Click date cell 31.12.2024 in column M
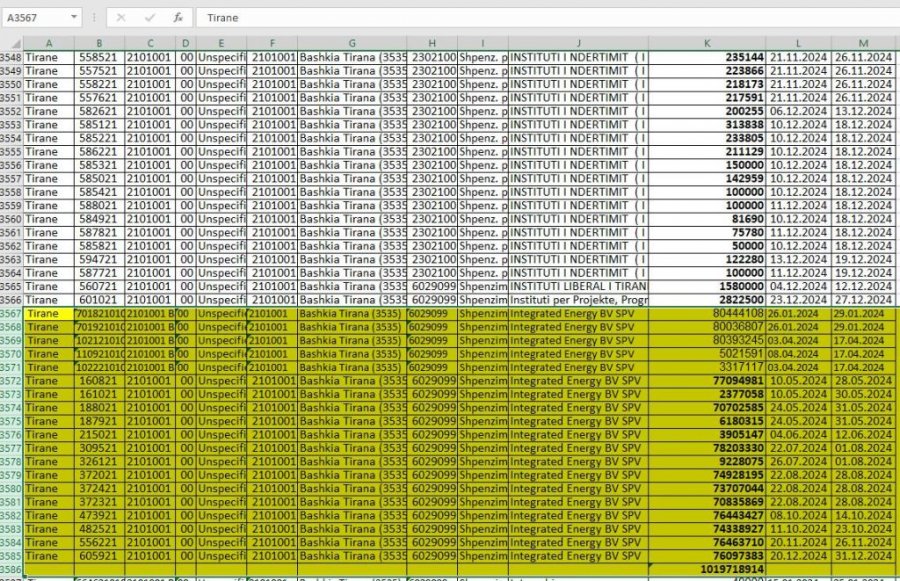The width and height of the screenshot is (900, 581). point(863,556)
